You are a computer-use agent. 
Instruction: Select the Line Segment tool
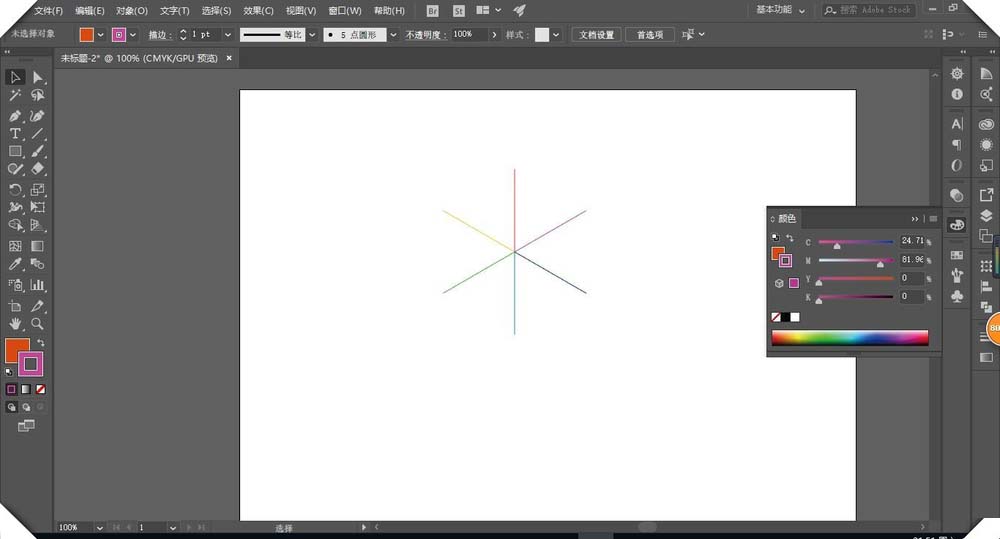click(38, 133)
